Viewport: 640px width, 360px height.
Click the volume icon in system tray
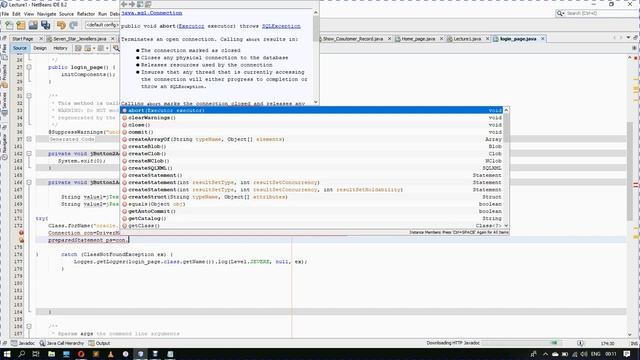tap(584, 354)
